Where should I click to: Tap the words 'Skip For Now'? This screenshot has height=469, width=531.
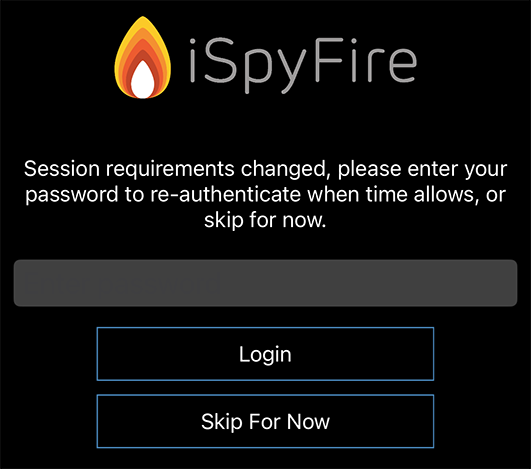coord(265,422)
